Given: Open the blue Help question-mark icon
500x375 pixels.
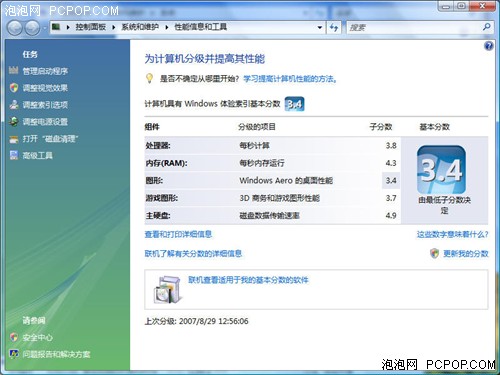Looking at the screenshot, I should (488, 46).
